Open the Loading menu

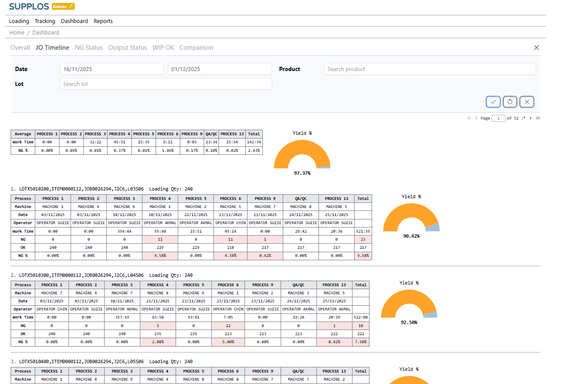(x=19, y=21)
